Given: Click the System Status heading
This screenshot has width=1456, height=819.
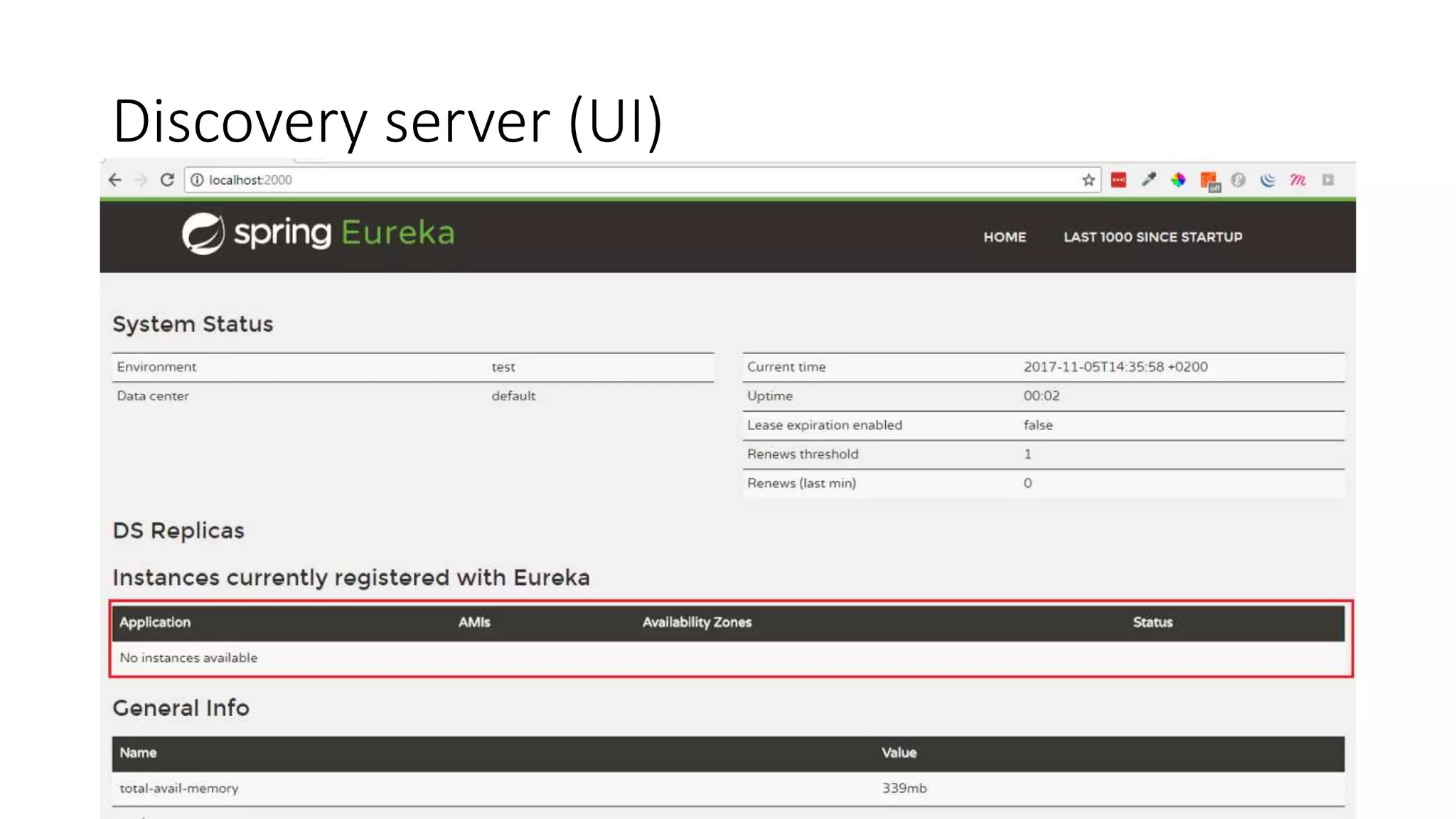Looking at the screenshot, I should pos(193,324).
